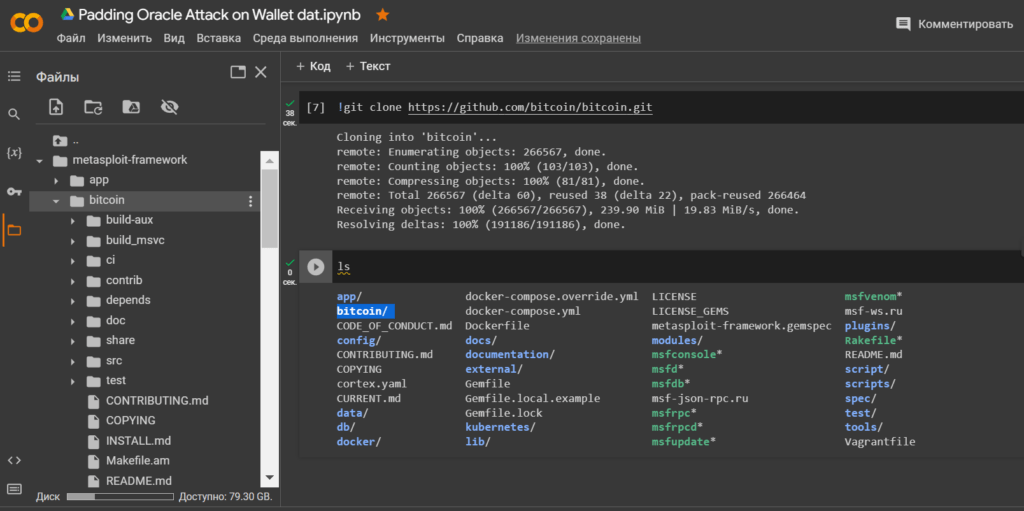The image size is (1024, 511).
Task: Click the refresh folder icon
Action: pyautogui.click(x=93, y=107)
